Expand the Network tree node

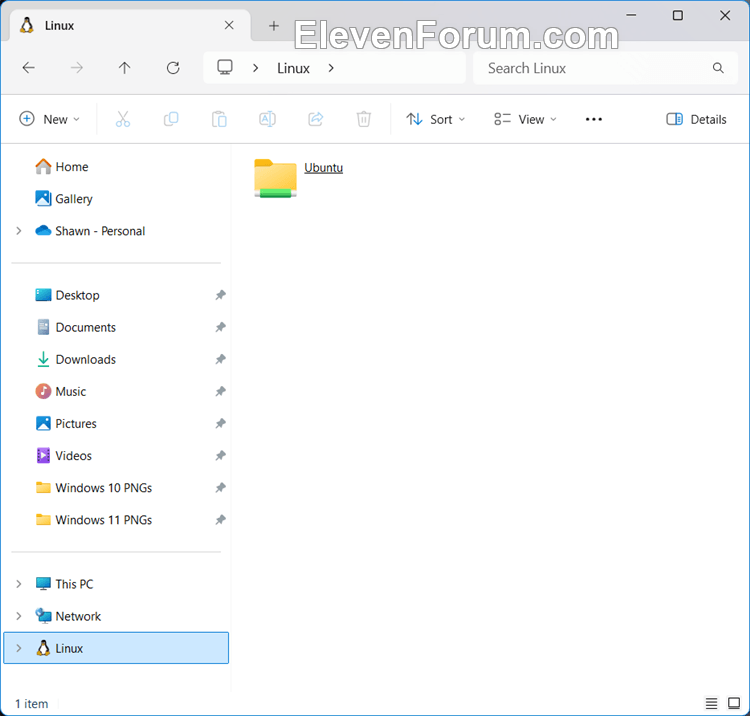point(19,616)
